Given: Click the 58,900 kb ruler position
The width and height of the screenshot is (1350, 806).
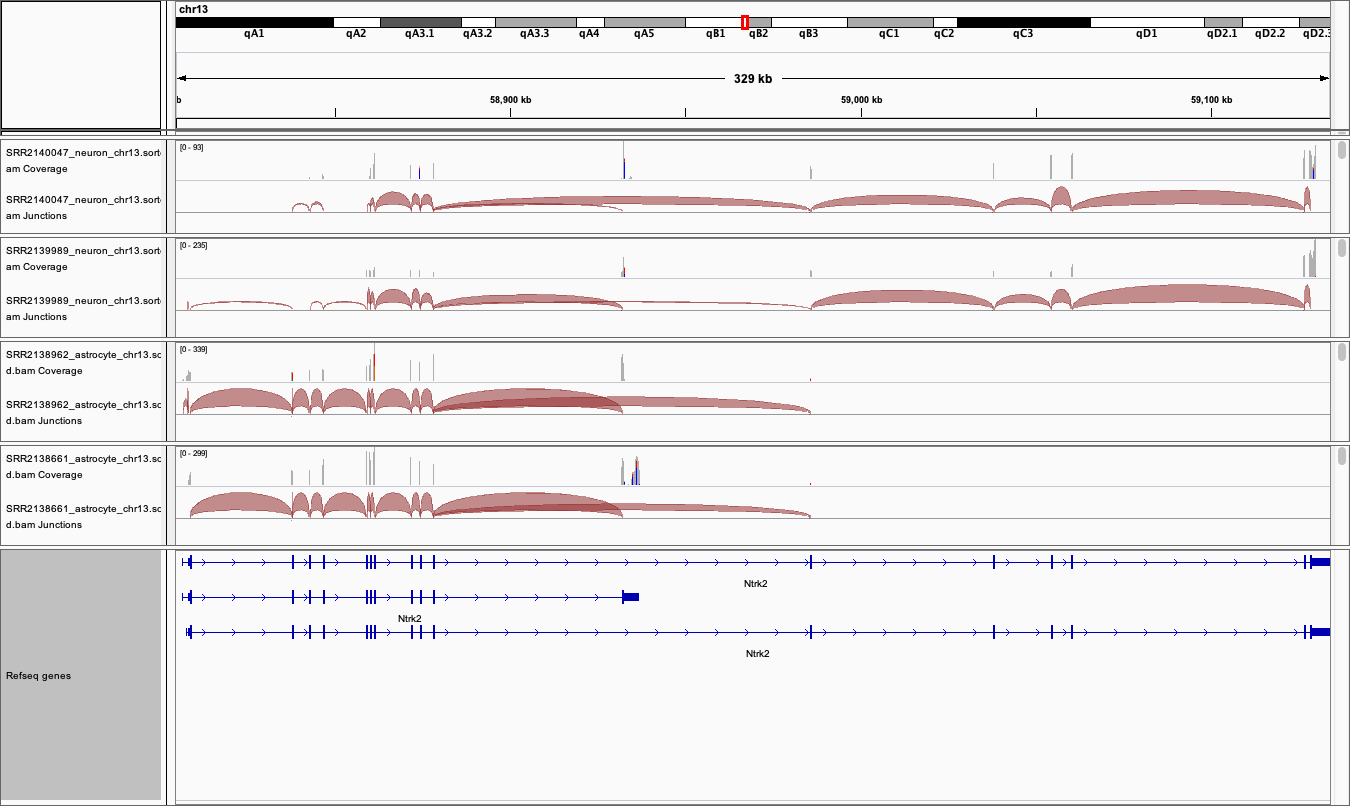Looking at the screenshot, I should 510,100.
